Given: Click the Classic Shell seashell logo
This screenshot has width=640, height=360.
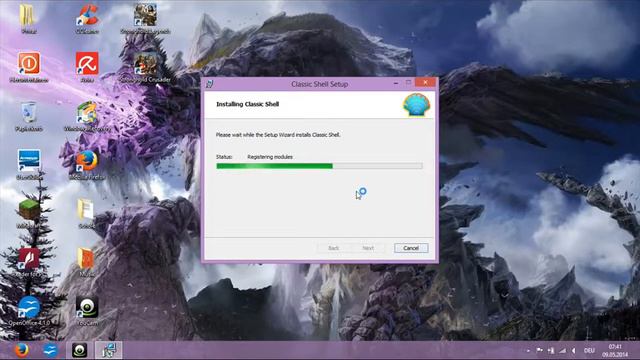Looking at the screenshot, I should point(416,105).
